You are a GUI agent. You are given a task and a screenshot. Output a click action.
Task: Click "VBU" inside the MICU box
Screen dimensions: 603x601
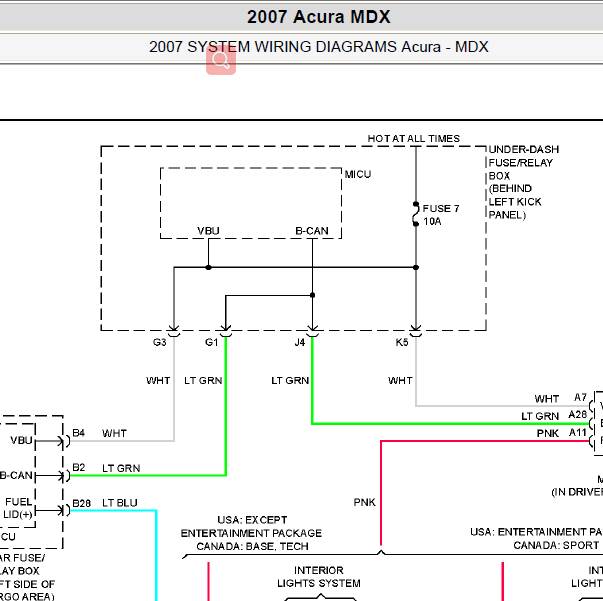coord(208,231)
